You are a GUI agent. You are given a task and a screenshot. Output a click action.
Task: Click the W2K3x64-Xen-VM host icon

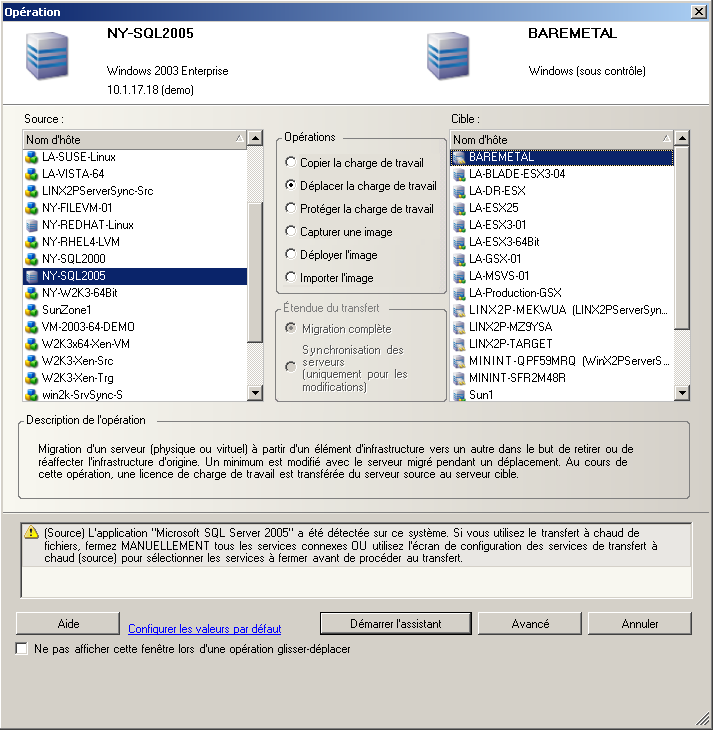31,344
